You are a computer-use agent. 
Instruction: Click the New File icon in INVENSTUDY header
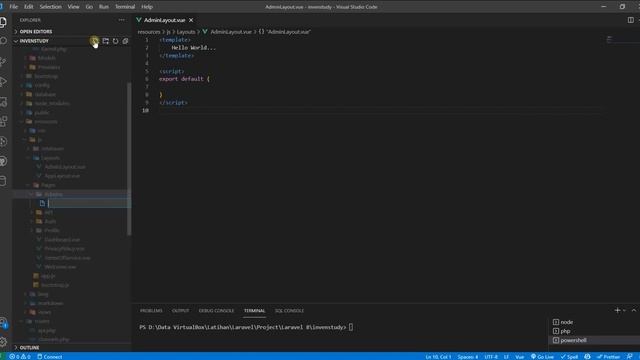(x=94, y=41)
